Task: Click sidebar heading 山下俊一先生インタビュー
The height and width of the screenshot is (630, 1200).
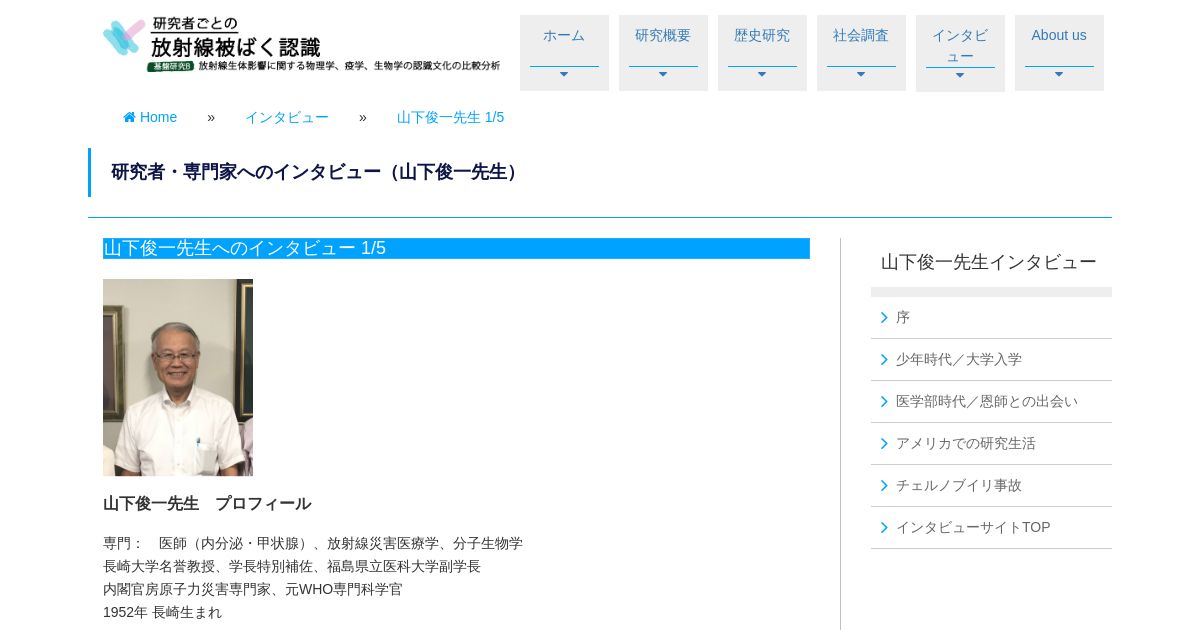Action: 989,262
